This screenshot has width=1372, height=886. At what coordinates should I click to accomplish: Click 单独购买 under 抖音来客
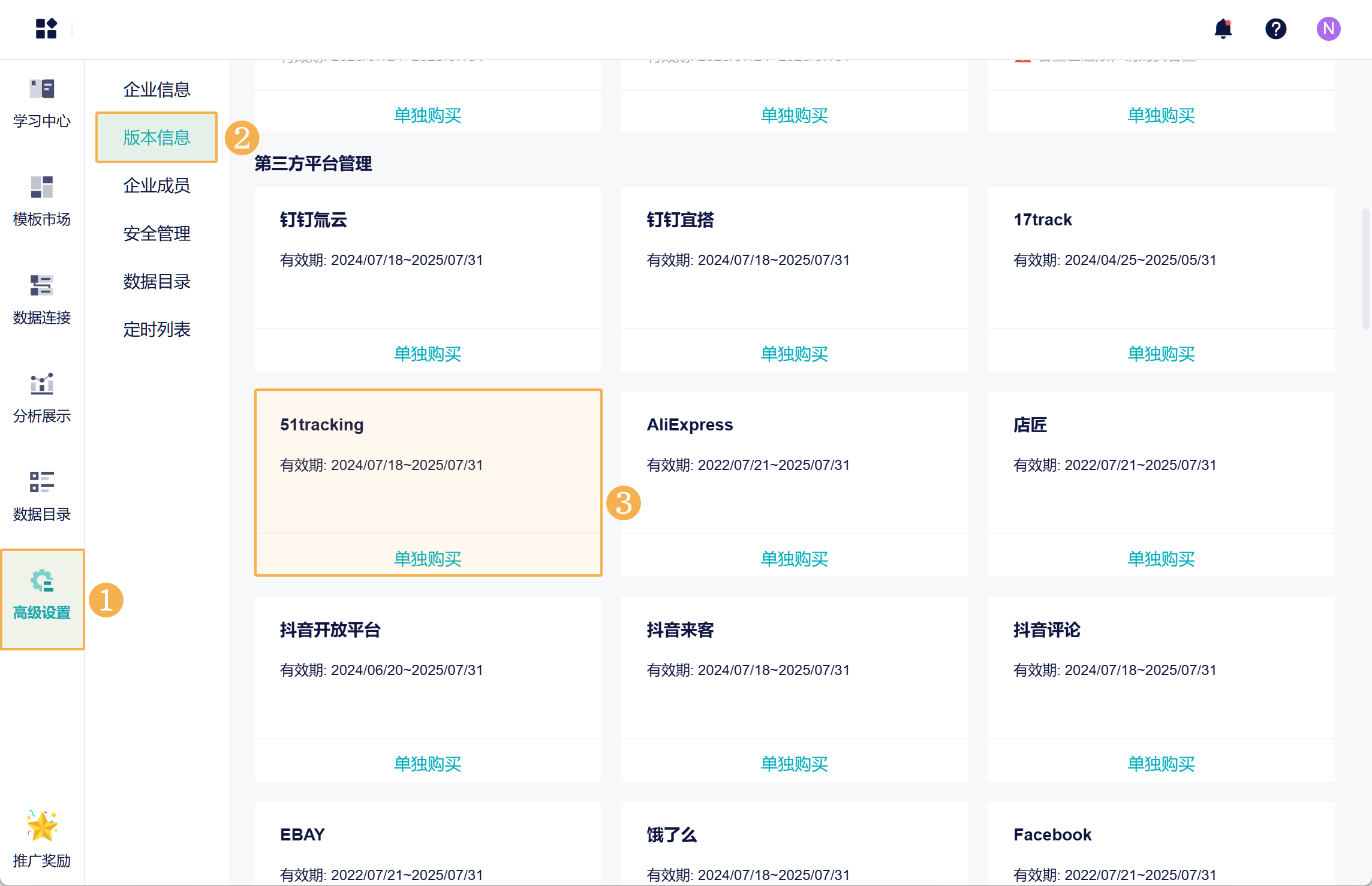[794, 764]
